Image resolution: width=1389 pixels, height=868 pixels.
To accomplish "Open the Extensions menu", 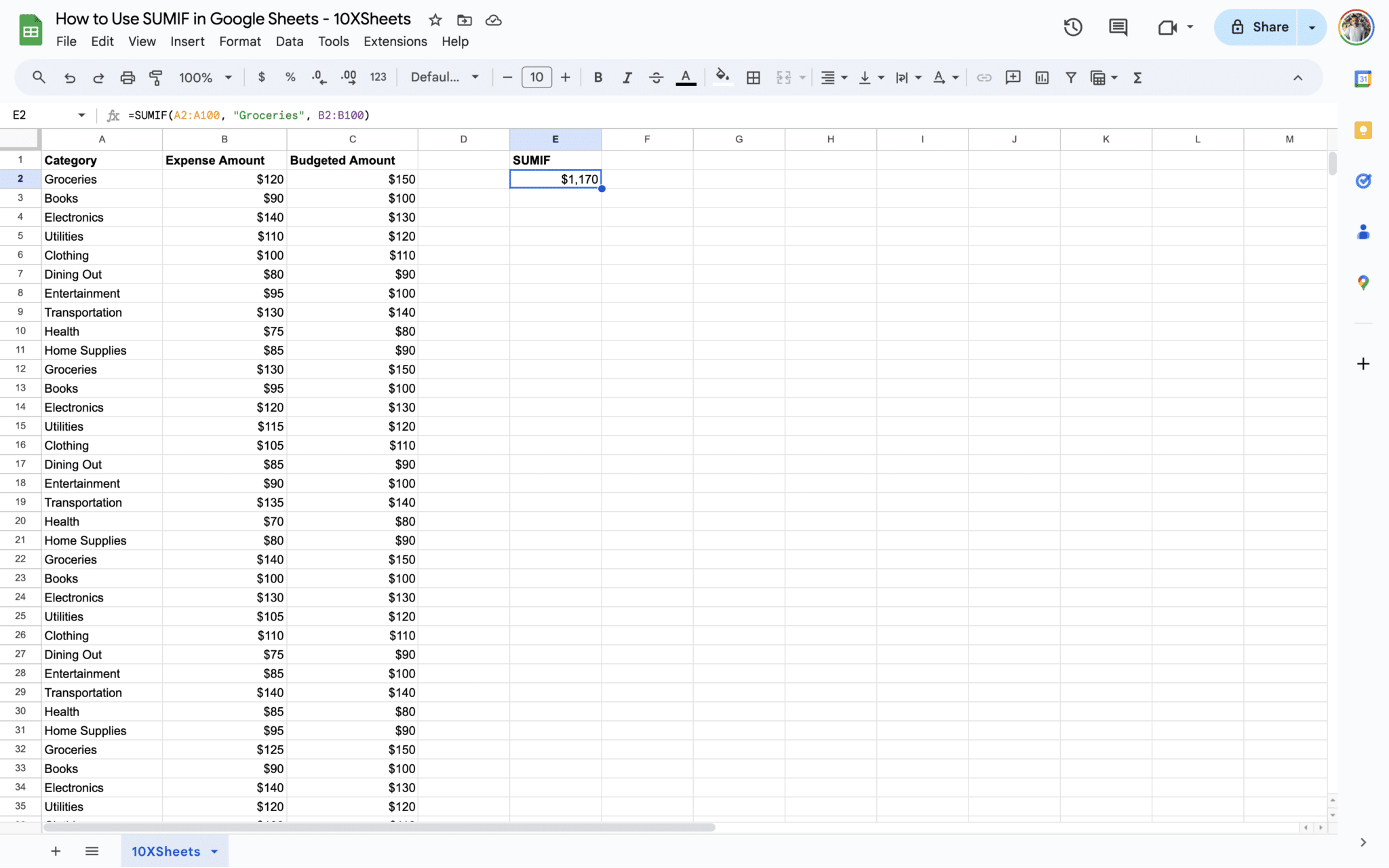I will tap(395, 41).
